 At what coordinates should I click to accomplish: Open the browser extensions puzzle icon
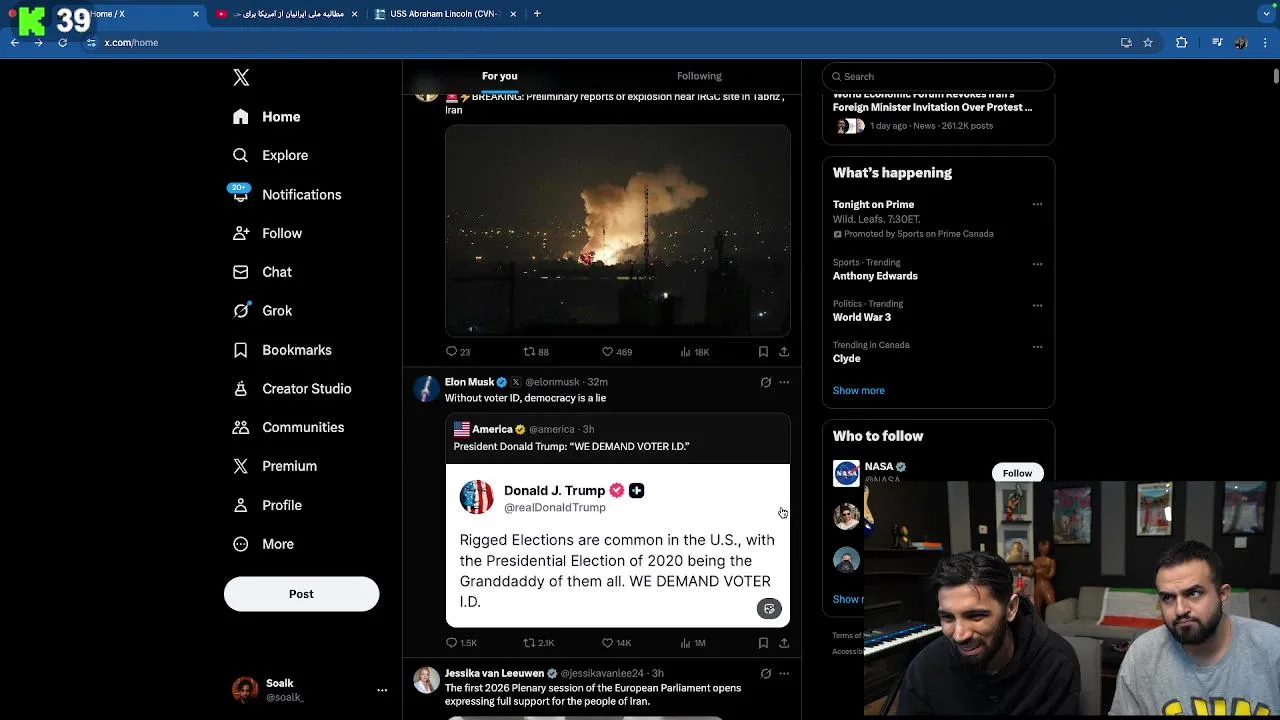tap(1182, 43)
